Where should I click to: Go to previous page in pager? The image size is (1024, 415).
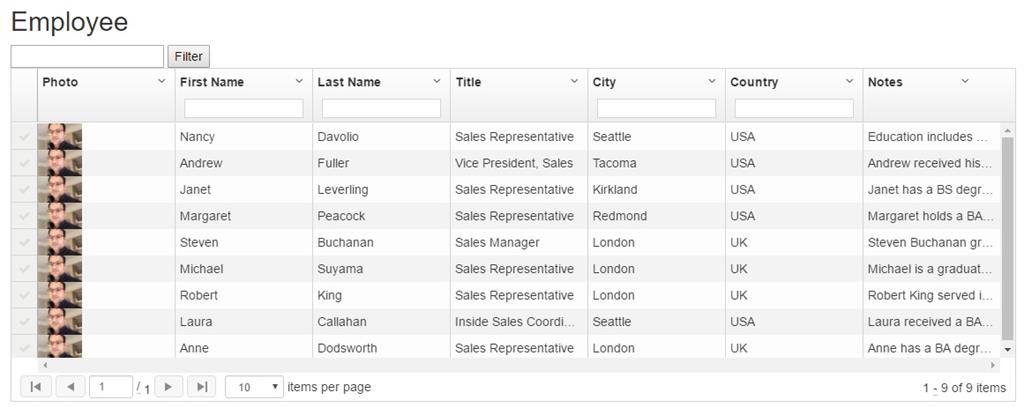click(70, 387)
